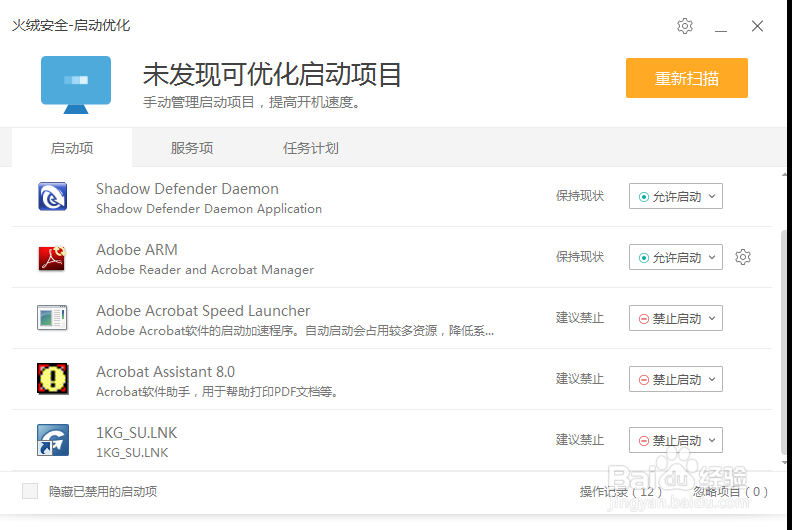
Task: Switch to the 任务计划 tab
Action: coord(311,148)
